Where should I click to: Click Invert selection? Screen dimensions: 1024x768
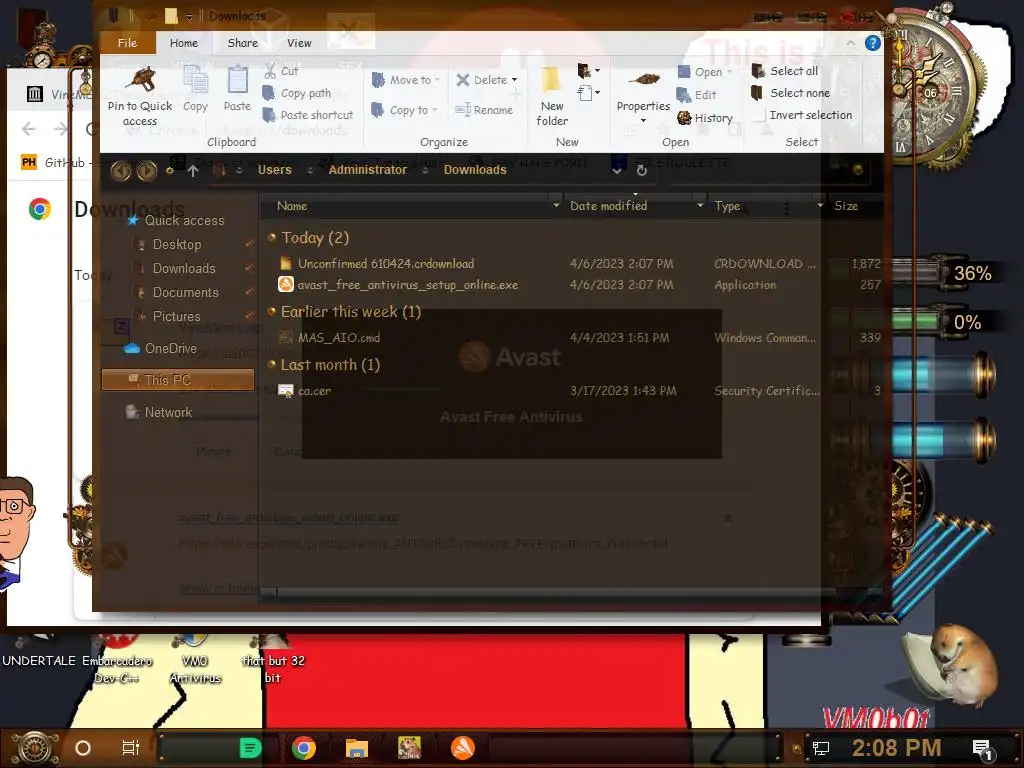pos(803,116)
